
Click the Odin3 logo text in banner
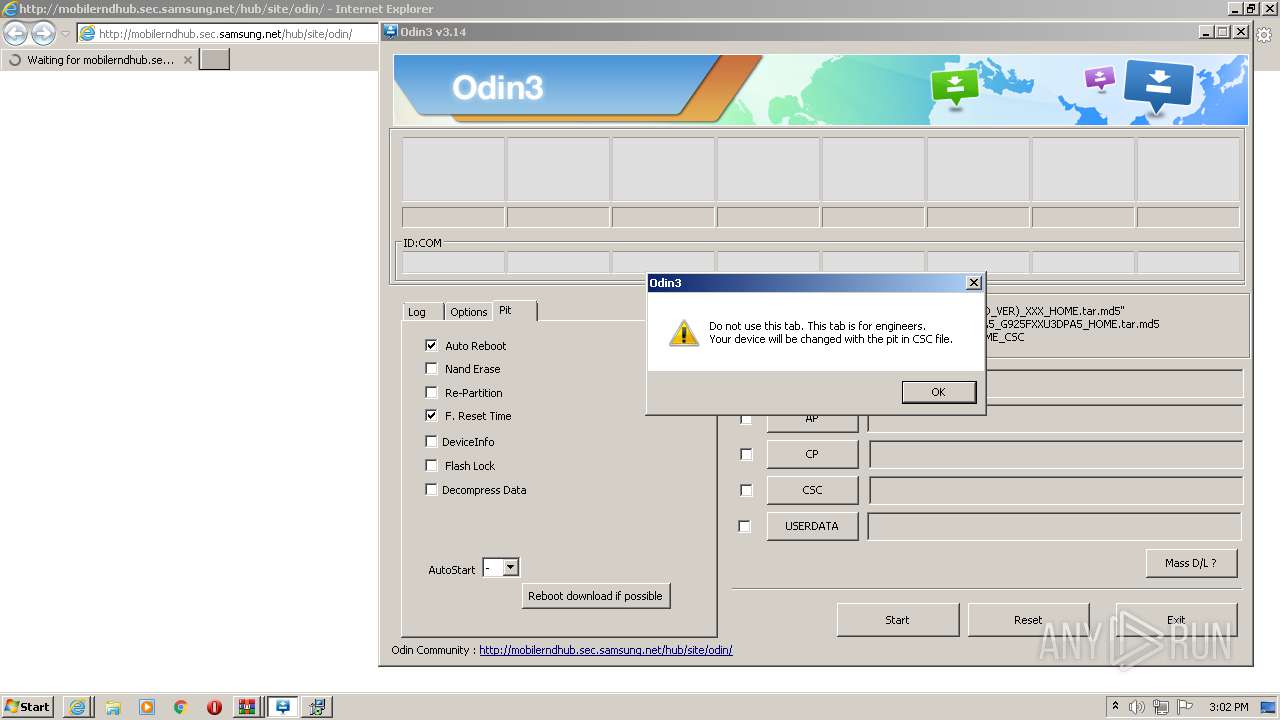pyautogui.click(x=497, y=88)
